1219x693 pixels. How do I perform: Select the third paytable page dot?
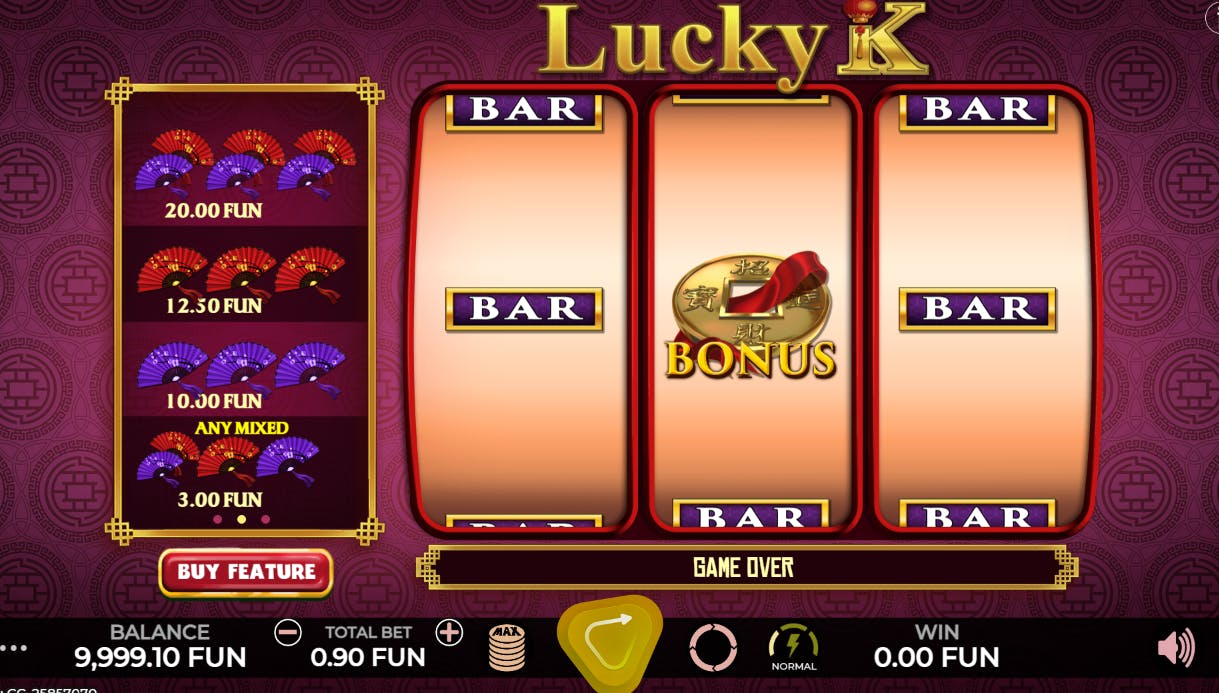pyautogui.click(x=265, y=520)
